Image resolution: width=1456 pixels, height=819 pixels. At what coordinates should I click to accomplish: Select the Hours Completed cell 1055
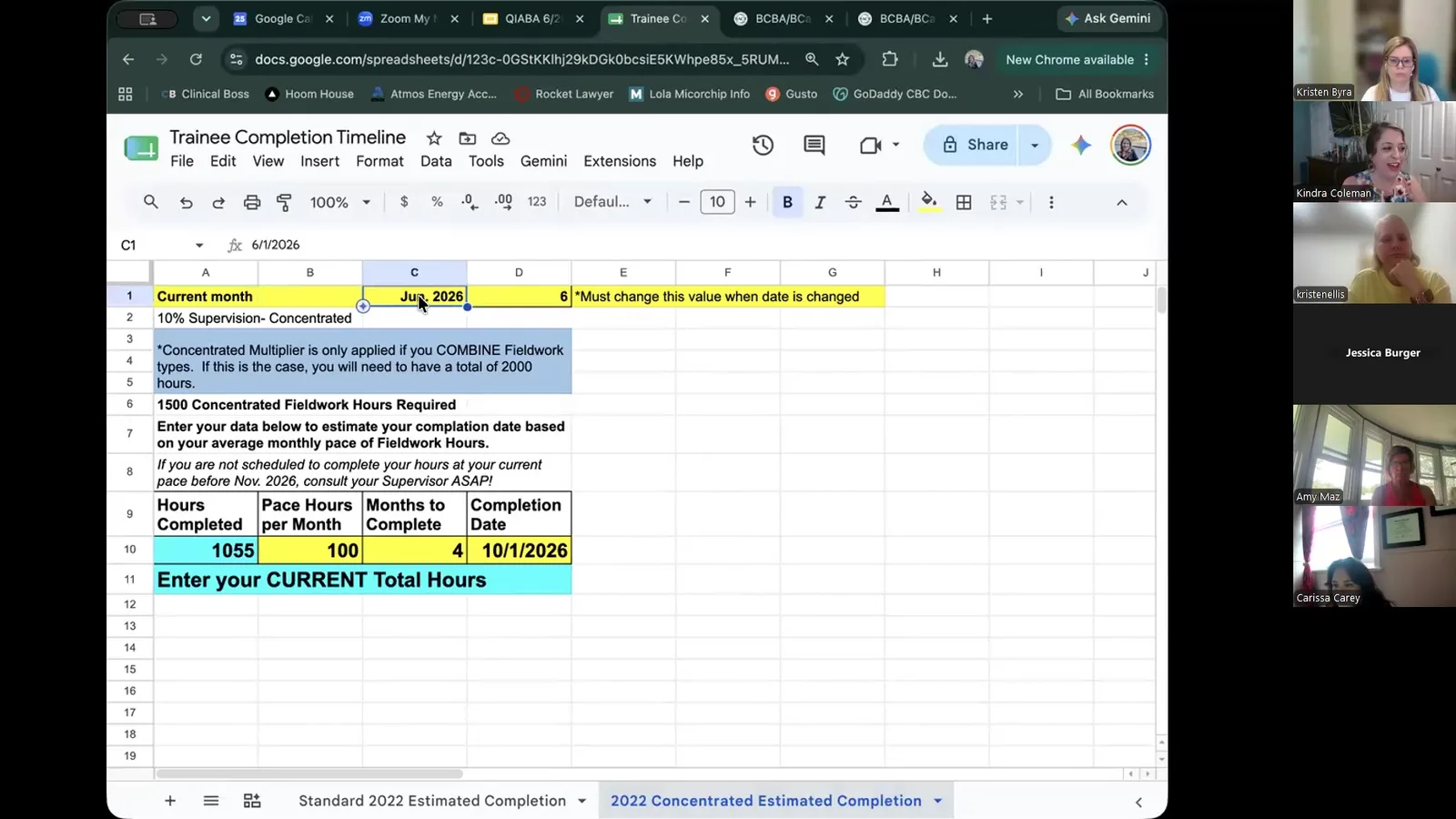206,551
